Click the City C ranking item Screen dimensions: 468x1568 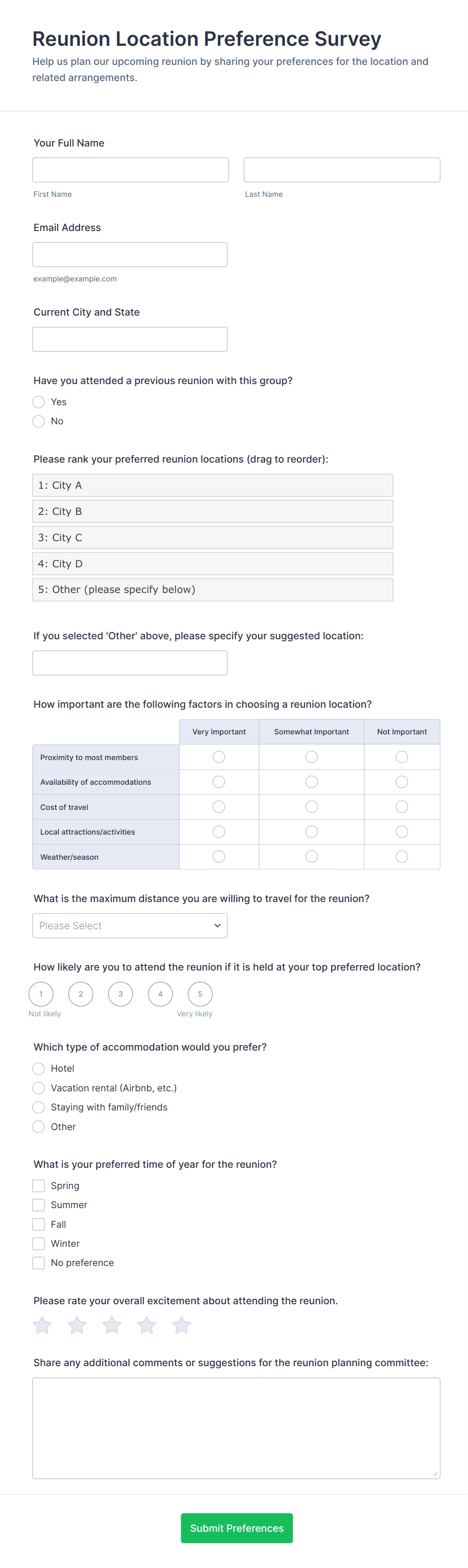[x=212, y=538]
